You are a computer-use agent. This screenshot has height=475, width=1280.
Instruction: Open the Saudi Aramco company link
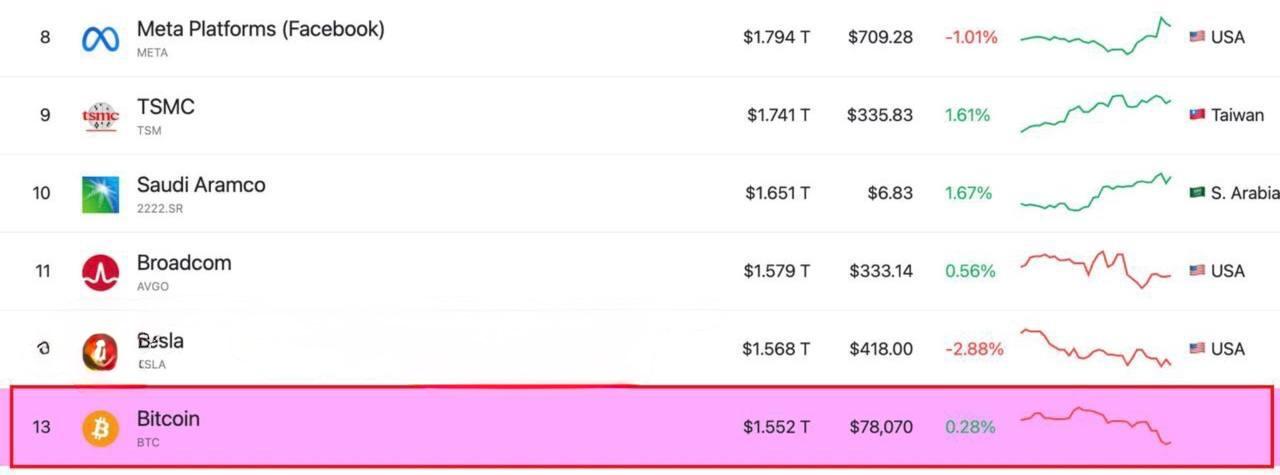pyautogui.click(x=201, y=185)
